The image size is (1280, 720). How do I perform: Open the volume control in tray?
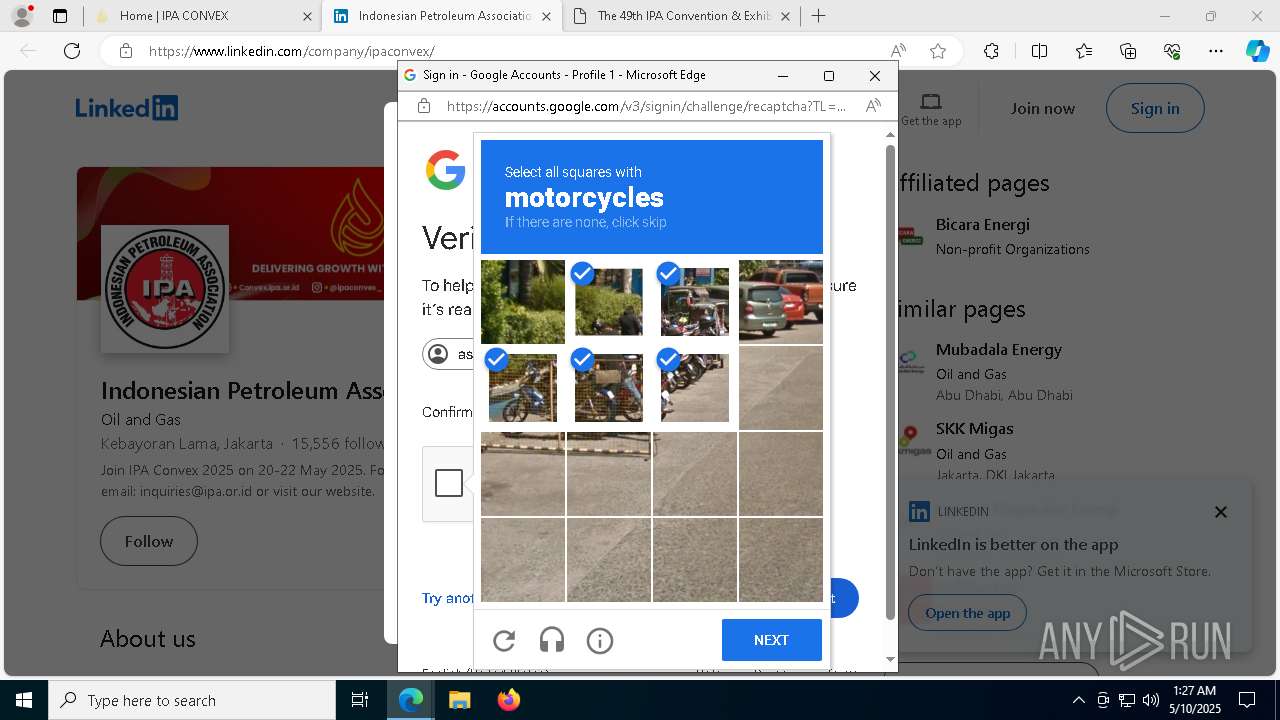pos(1151,700)
